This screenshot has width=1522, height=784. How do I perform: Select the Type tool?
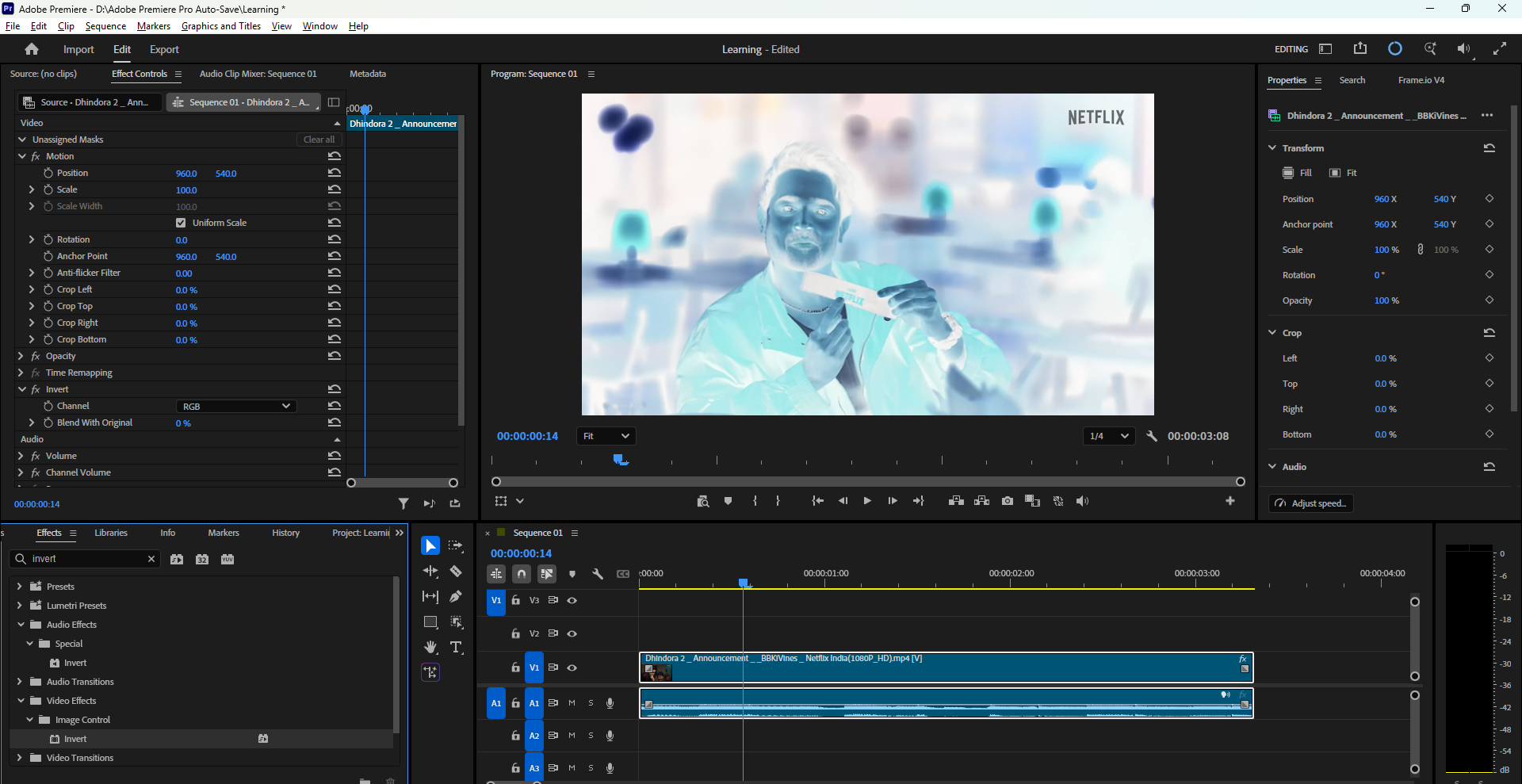pyautogui.click(x=456, y=648)
